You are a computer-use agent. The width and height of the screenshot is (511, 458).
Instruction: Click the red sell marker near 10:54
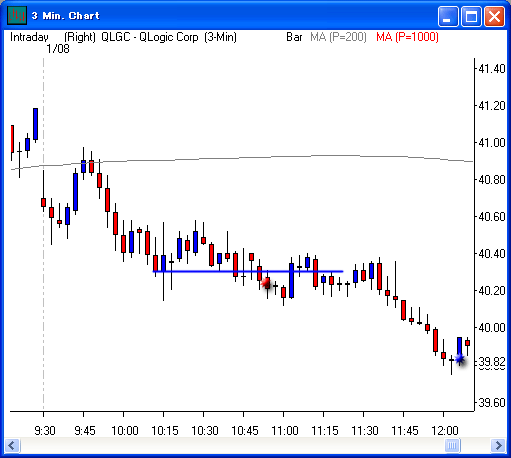tap(266, 283)
